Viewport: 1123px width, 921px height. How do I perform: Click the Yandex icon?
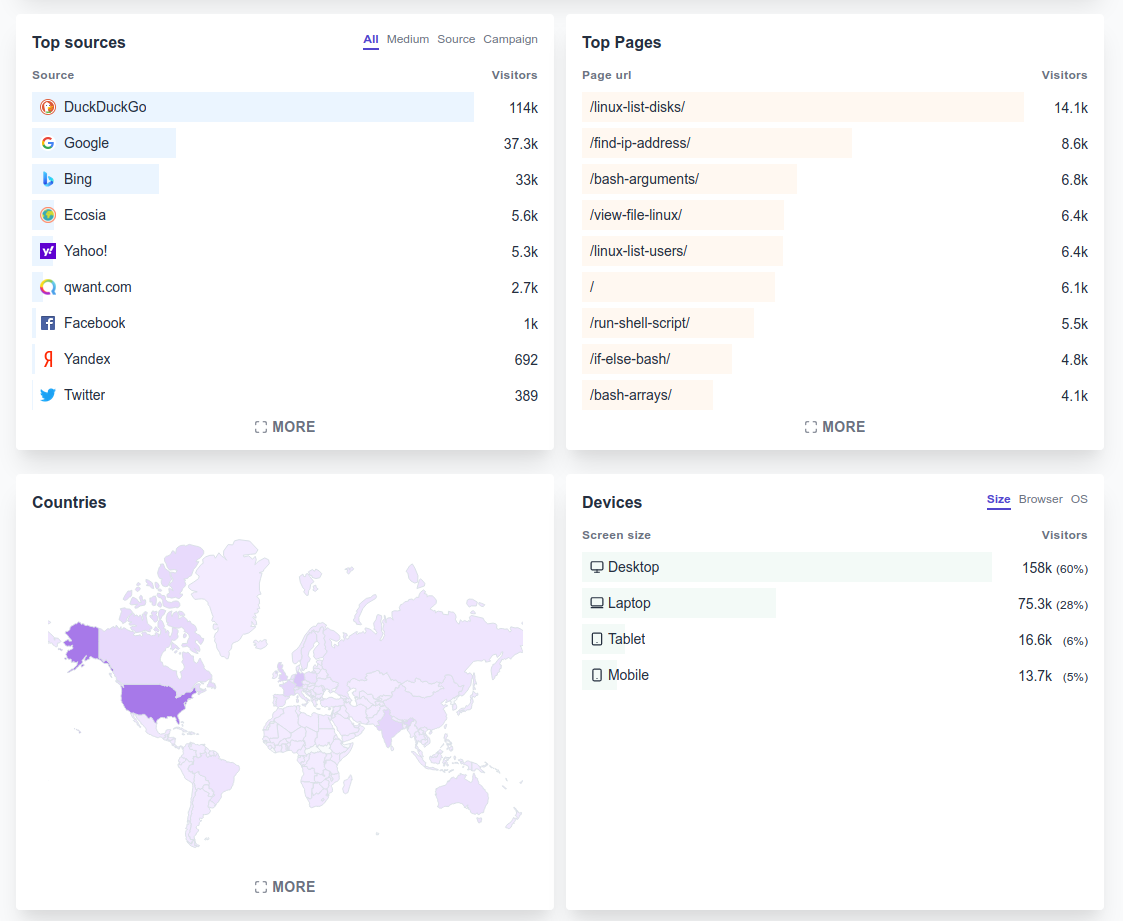(x=48, y=358)
